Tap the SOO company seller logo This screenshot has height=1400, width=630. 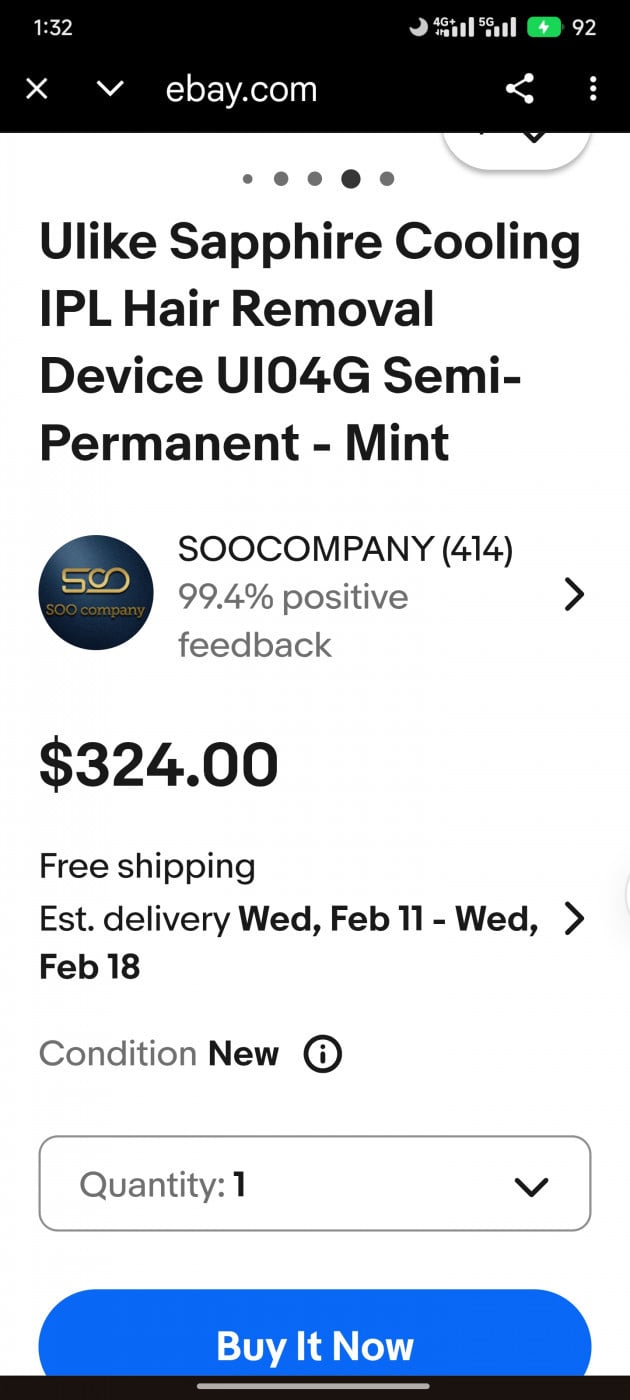(96, 593)
